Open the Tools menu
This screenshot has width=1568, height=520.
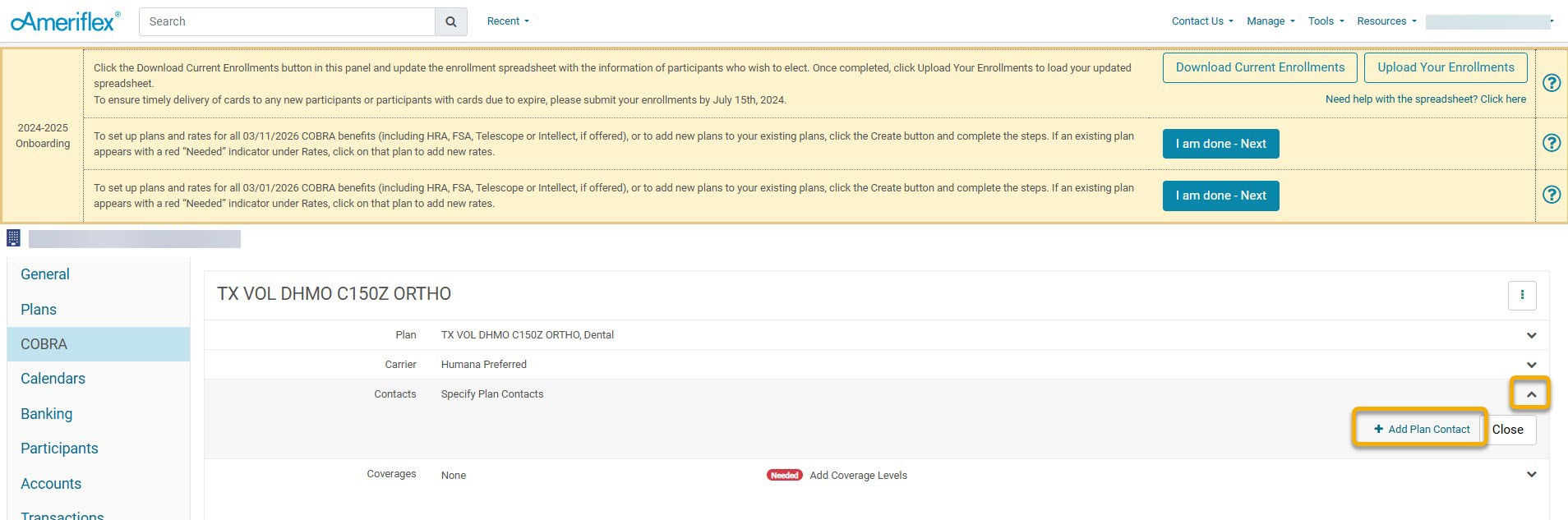[x=1326, y=21]
